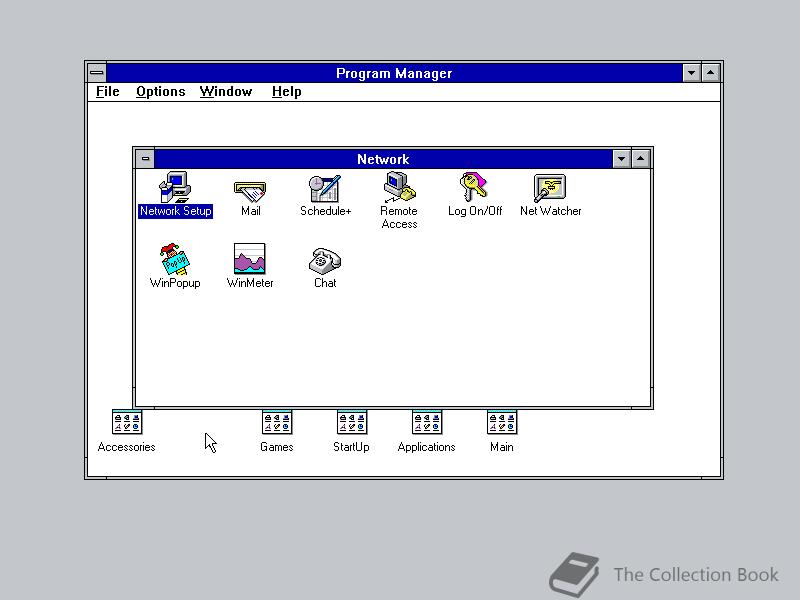Viewport: 800px width, 600px height.
Task: Select the Games group icon
Action: point(277,422)
